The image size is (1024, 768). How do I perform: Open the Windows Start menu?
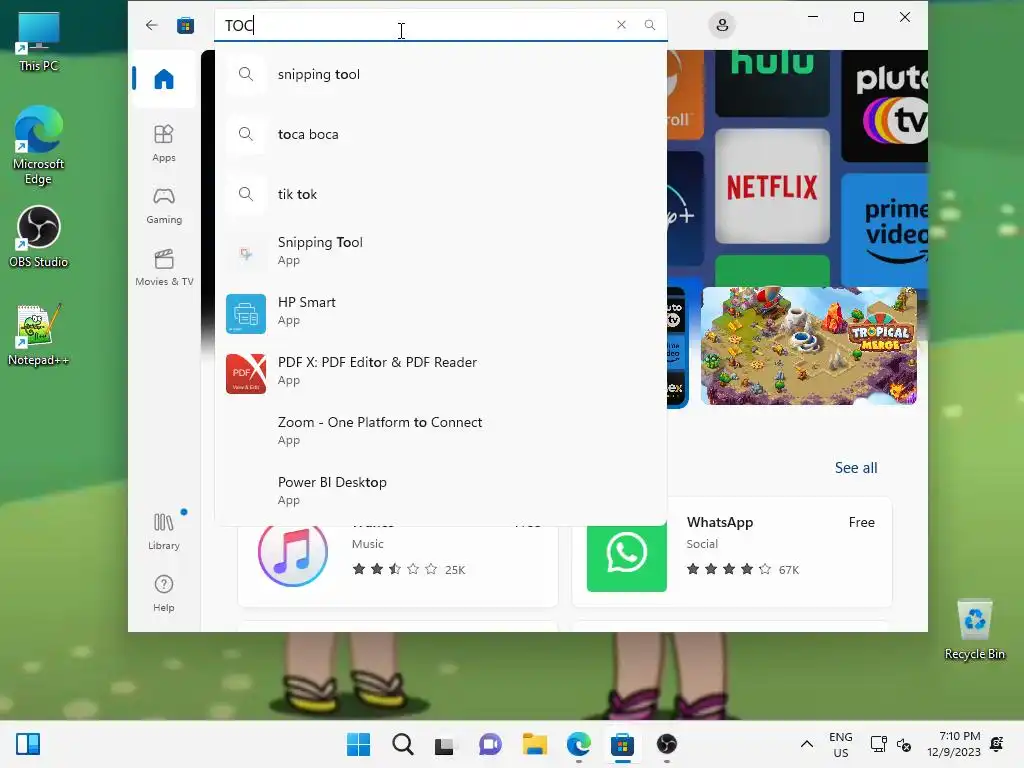click(358, 744)
